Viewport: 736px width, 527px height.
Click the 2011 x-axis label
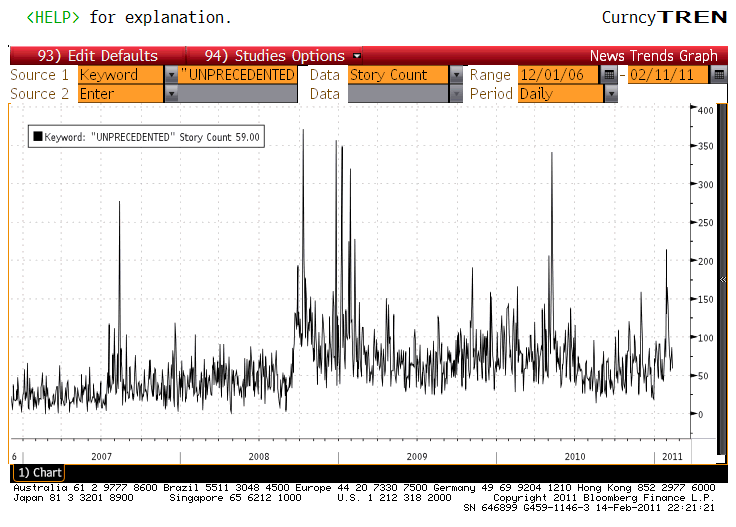(672, 456)
